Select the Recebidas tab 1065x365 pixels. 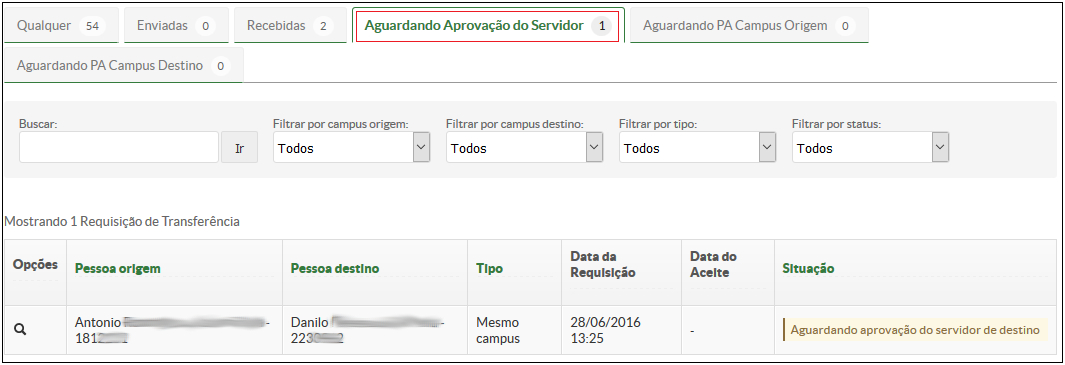tap(290, 26)
